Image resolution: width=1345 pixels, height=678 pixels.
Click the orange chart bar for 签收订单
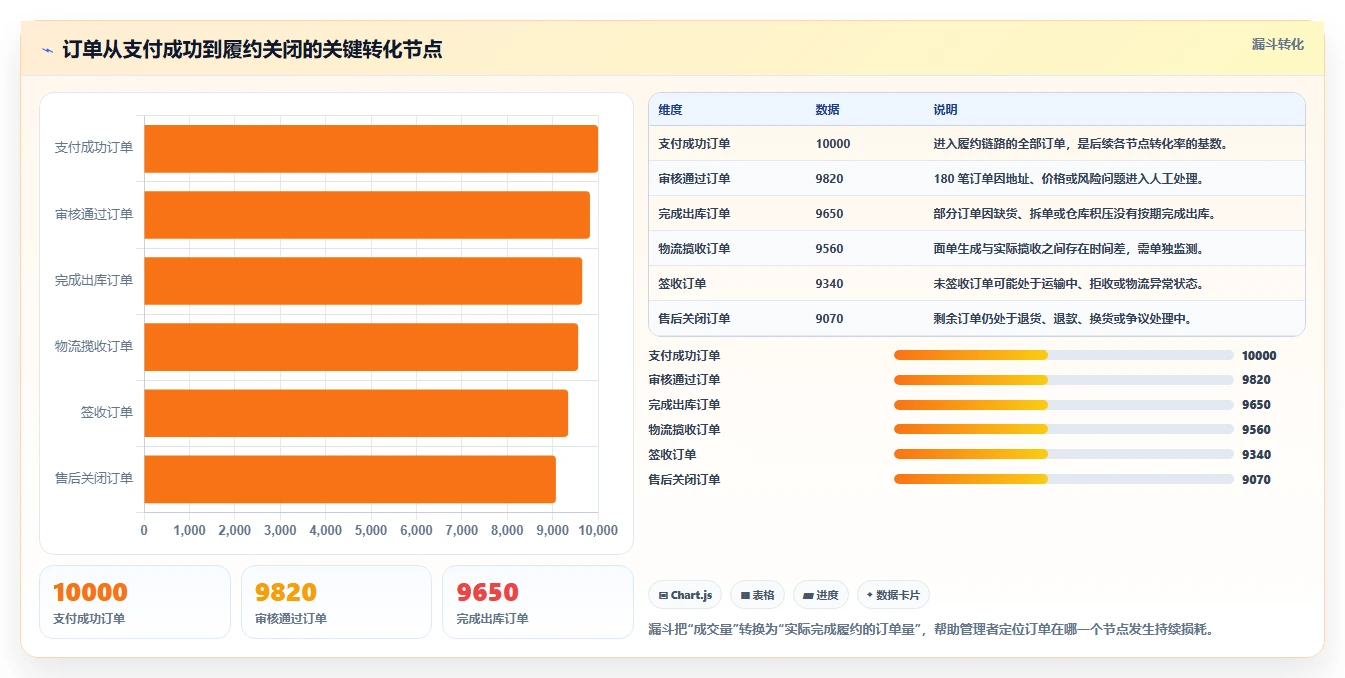pos(356,413)
